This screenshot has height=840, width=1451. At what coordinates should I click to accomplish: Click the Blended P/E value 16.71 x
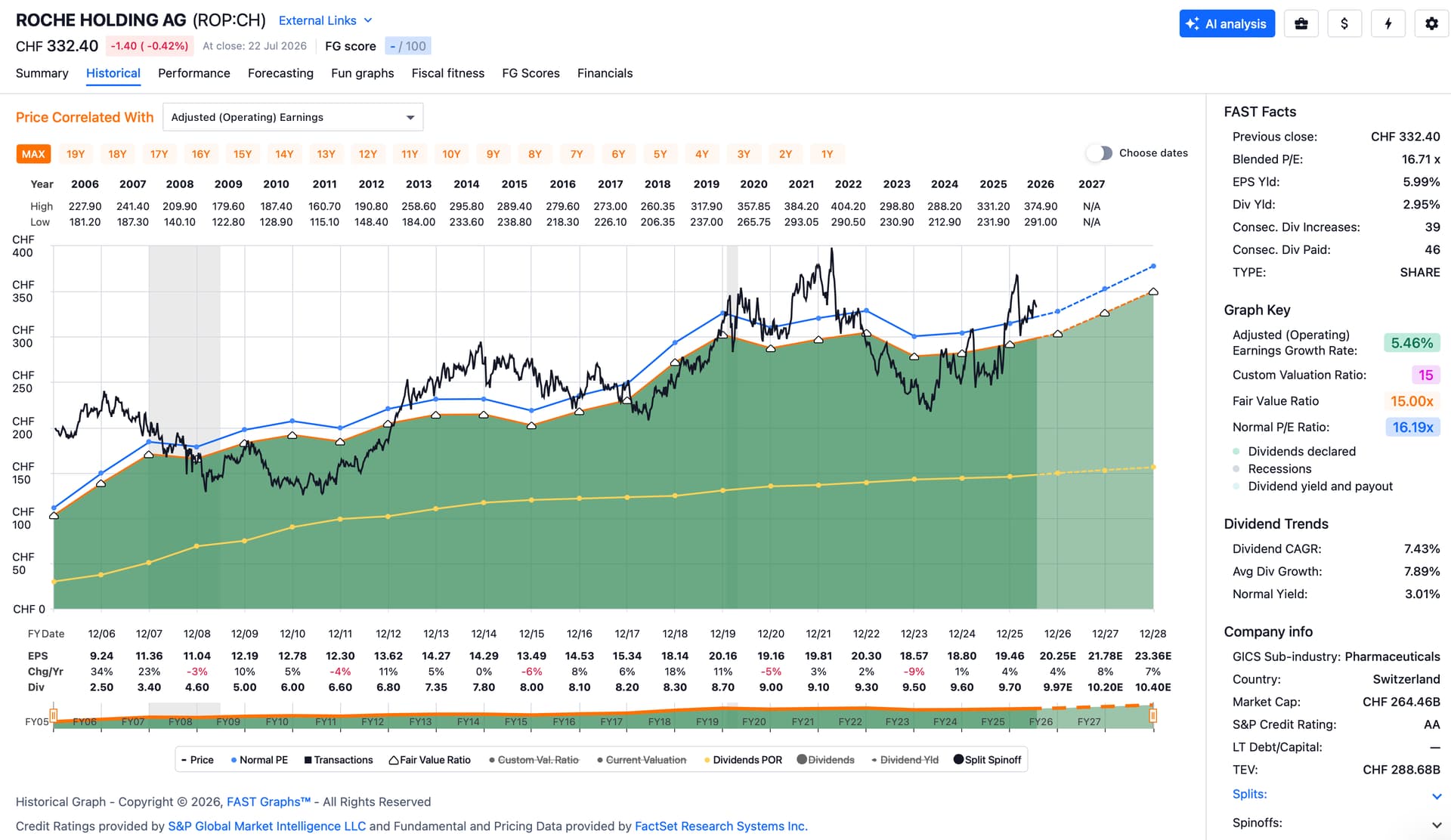point(1421,159)
